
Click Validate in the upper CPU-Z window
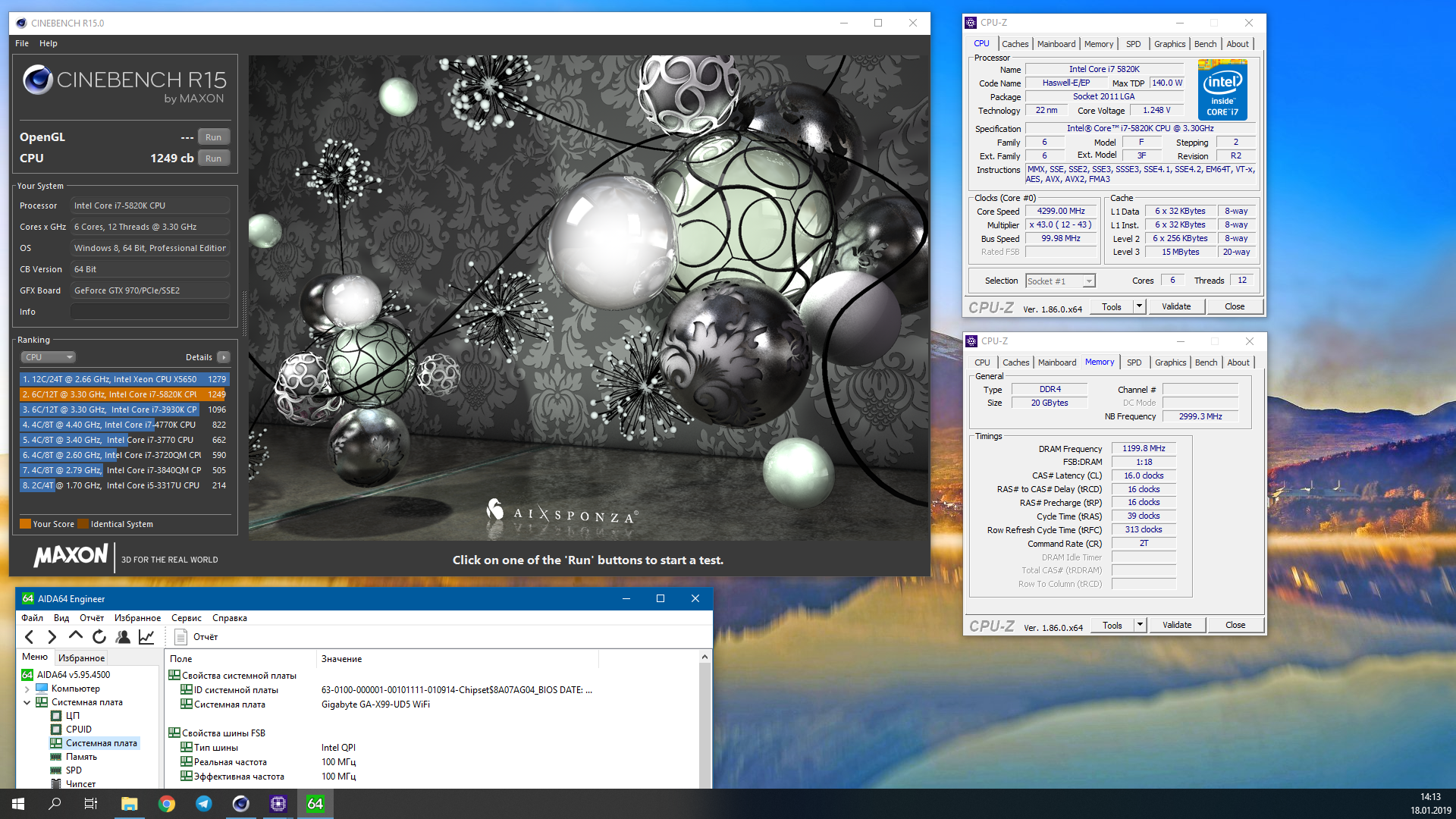point(1176,306)
